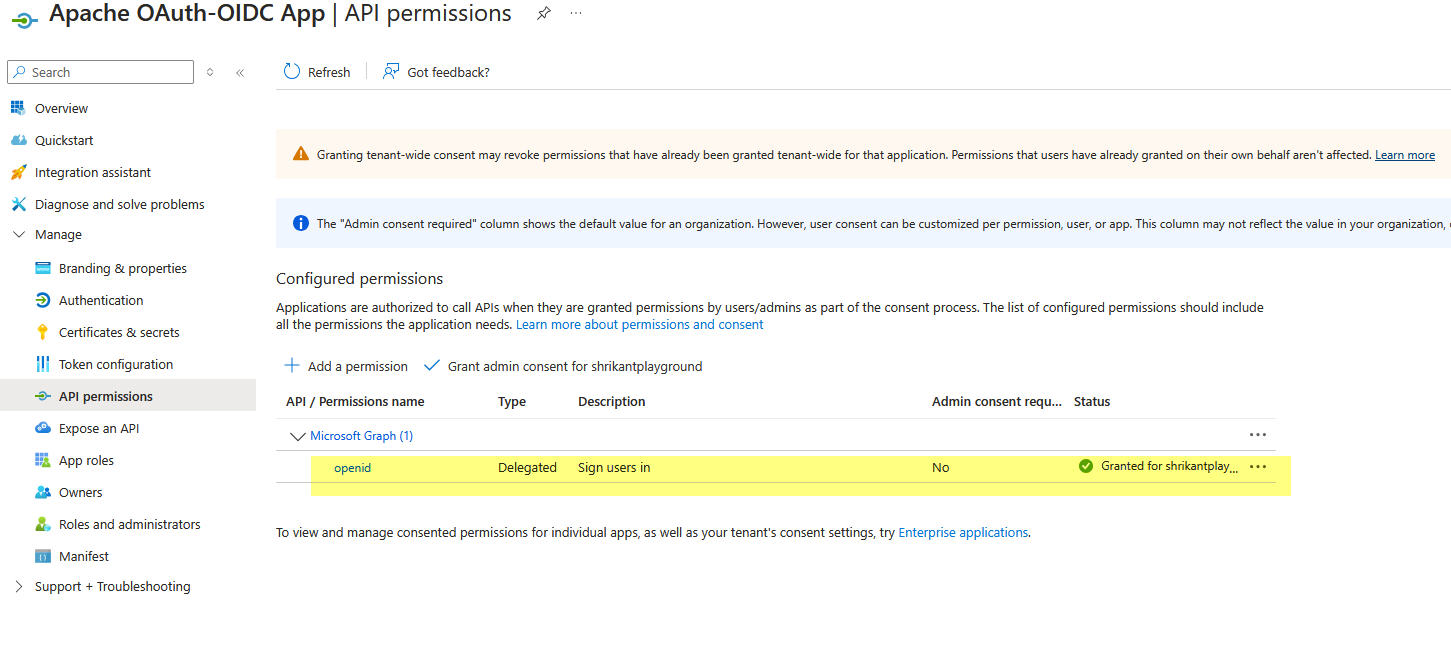Click Add a permission
1451x665 pixels.
pos(345,366)
